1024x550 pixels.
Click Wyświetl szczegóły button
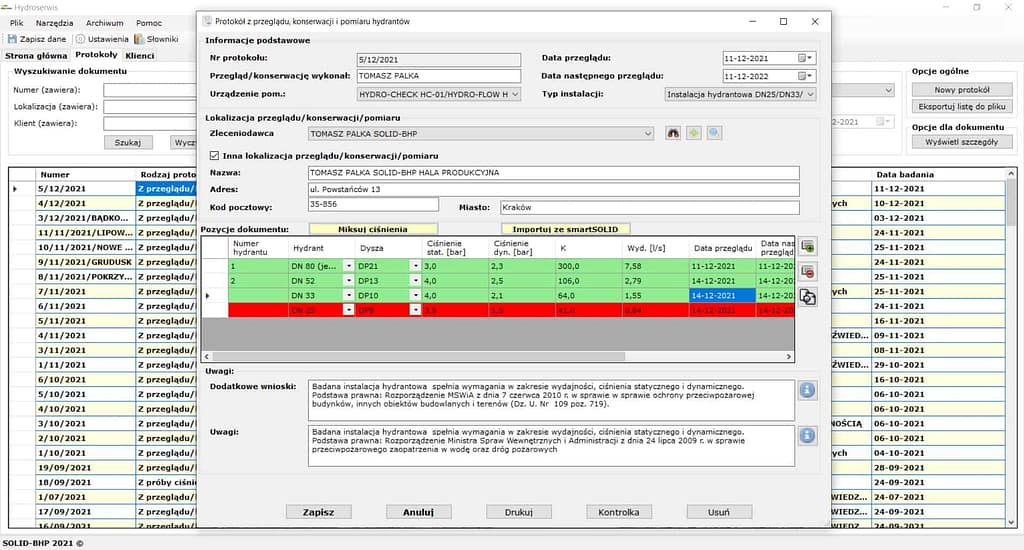pyautogui.click(x=962, y=142)
